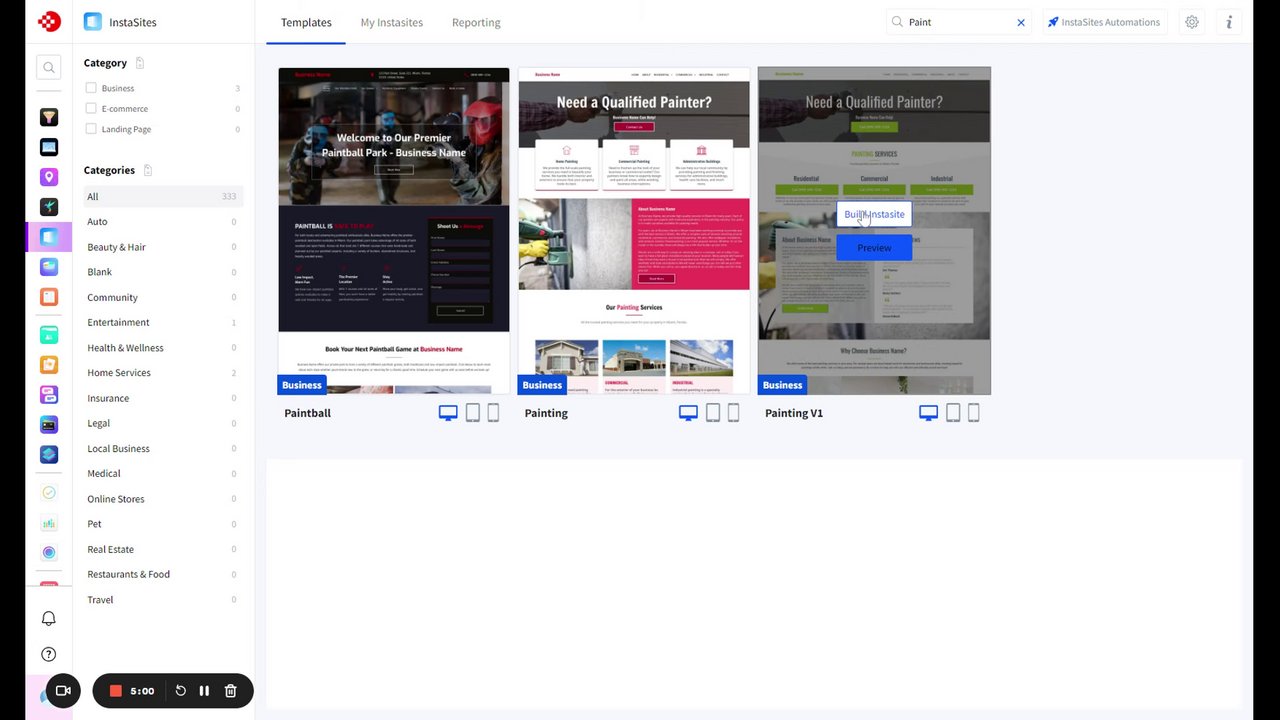This screenshot has width=1280, height=720.
Task: Open InstaSites Automations
Action: pyautogui.click(x=1103, y=22)
